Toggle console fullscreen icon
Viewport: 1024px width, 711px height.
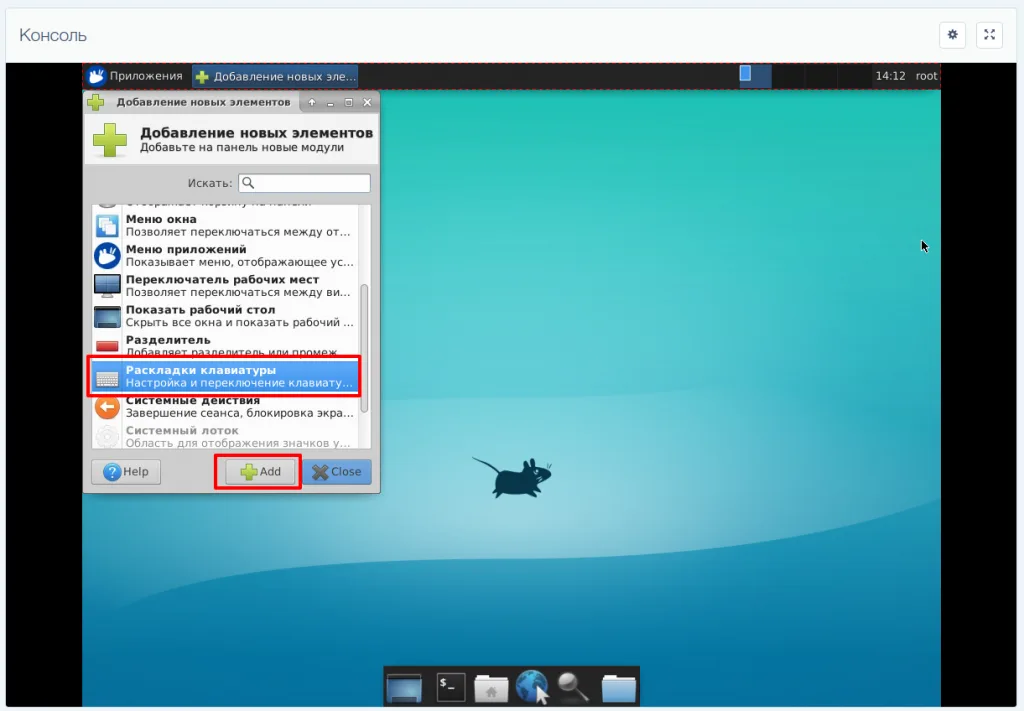pos(989,35)
